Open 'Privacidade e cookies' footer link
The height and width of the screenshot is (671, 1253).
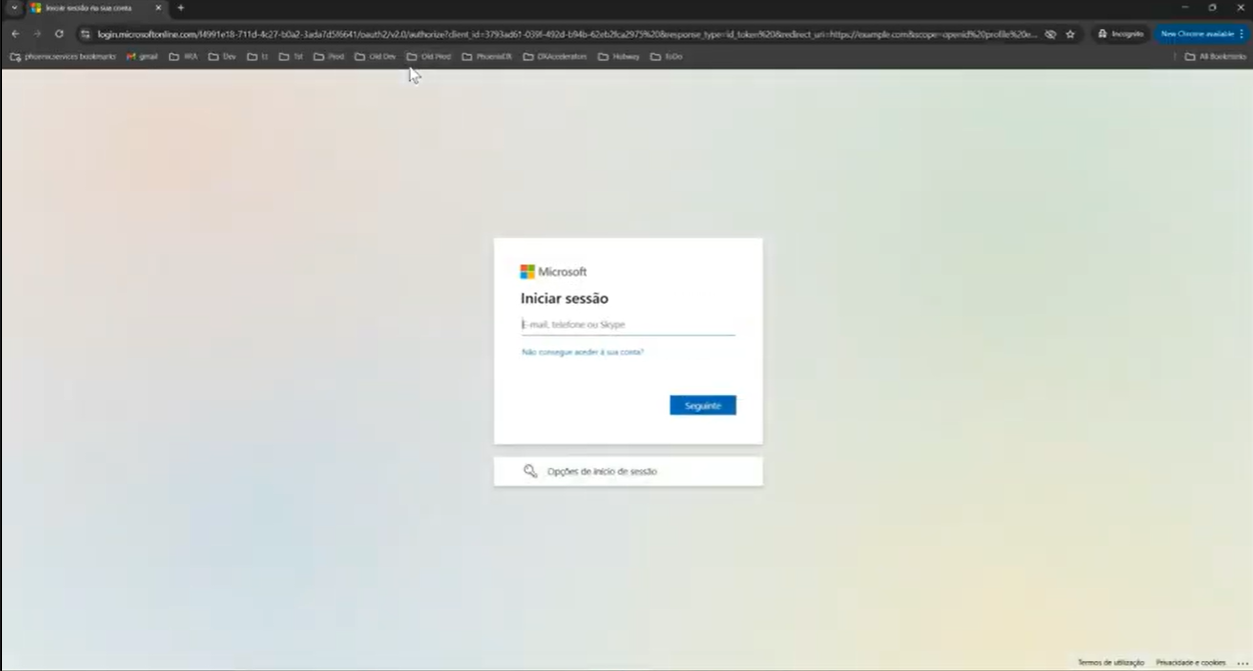pyautogui.click(x=1190, y=663)
